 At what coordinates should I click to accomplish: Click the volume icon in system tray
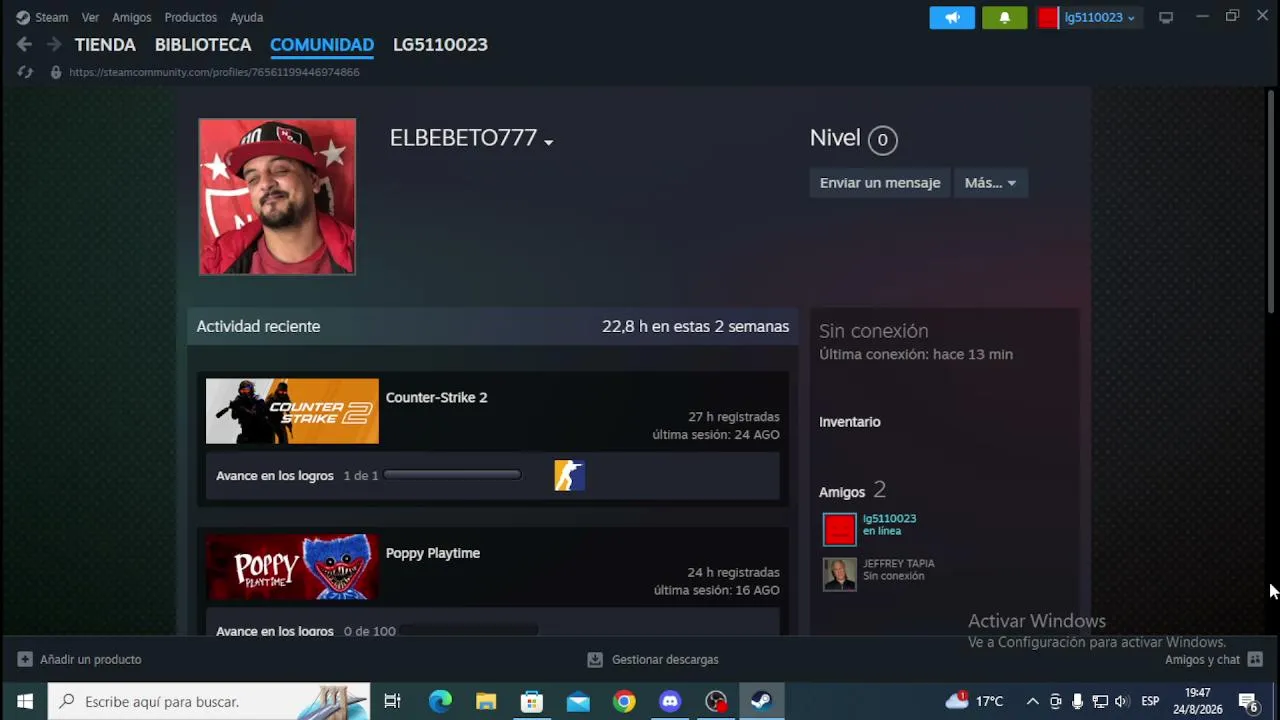click(1122, 701)
